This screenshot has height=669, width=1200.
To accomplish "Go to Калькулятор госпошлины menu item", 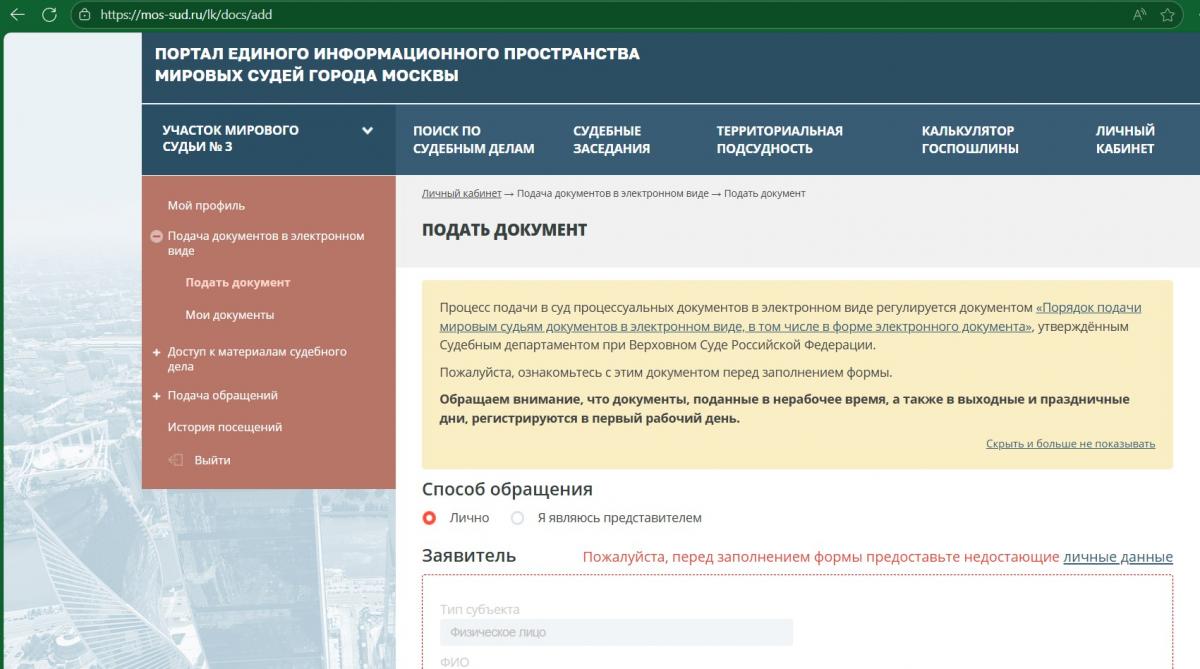I will (x=969, y=140).
